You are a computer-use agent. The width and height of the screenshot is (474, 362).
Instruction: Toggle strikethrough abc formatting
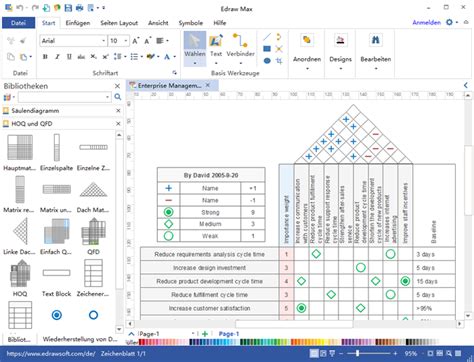[x=81, y=57]
